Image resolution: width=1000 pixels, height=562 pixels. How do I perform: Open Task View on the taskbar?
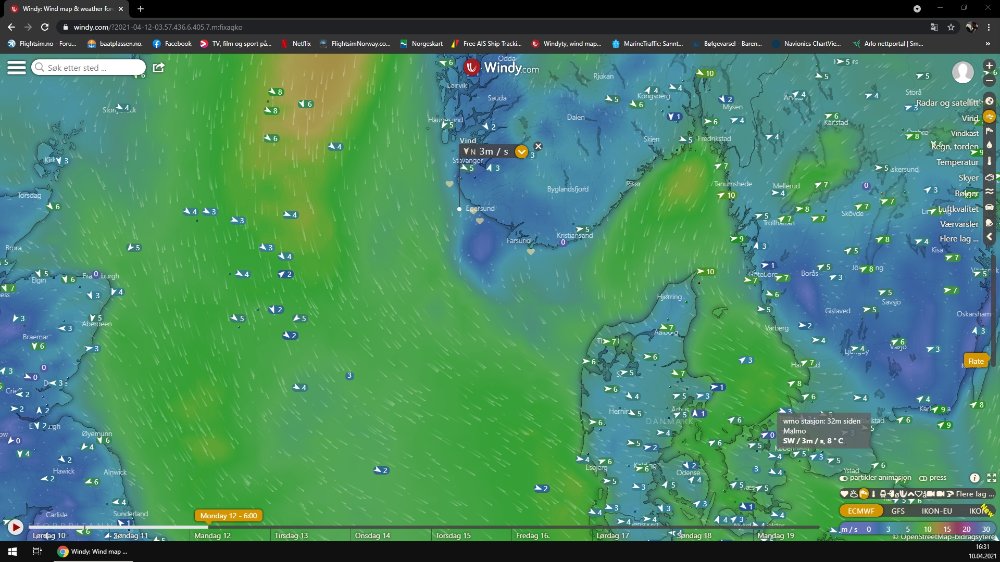tap(37, 552)
